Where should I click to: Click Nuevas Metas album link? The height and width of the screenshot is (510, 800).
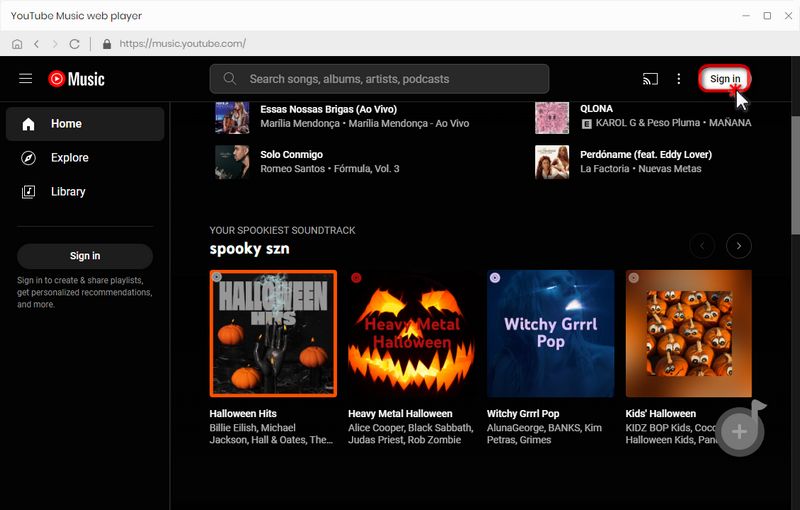click(670, 169)
